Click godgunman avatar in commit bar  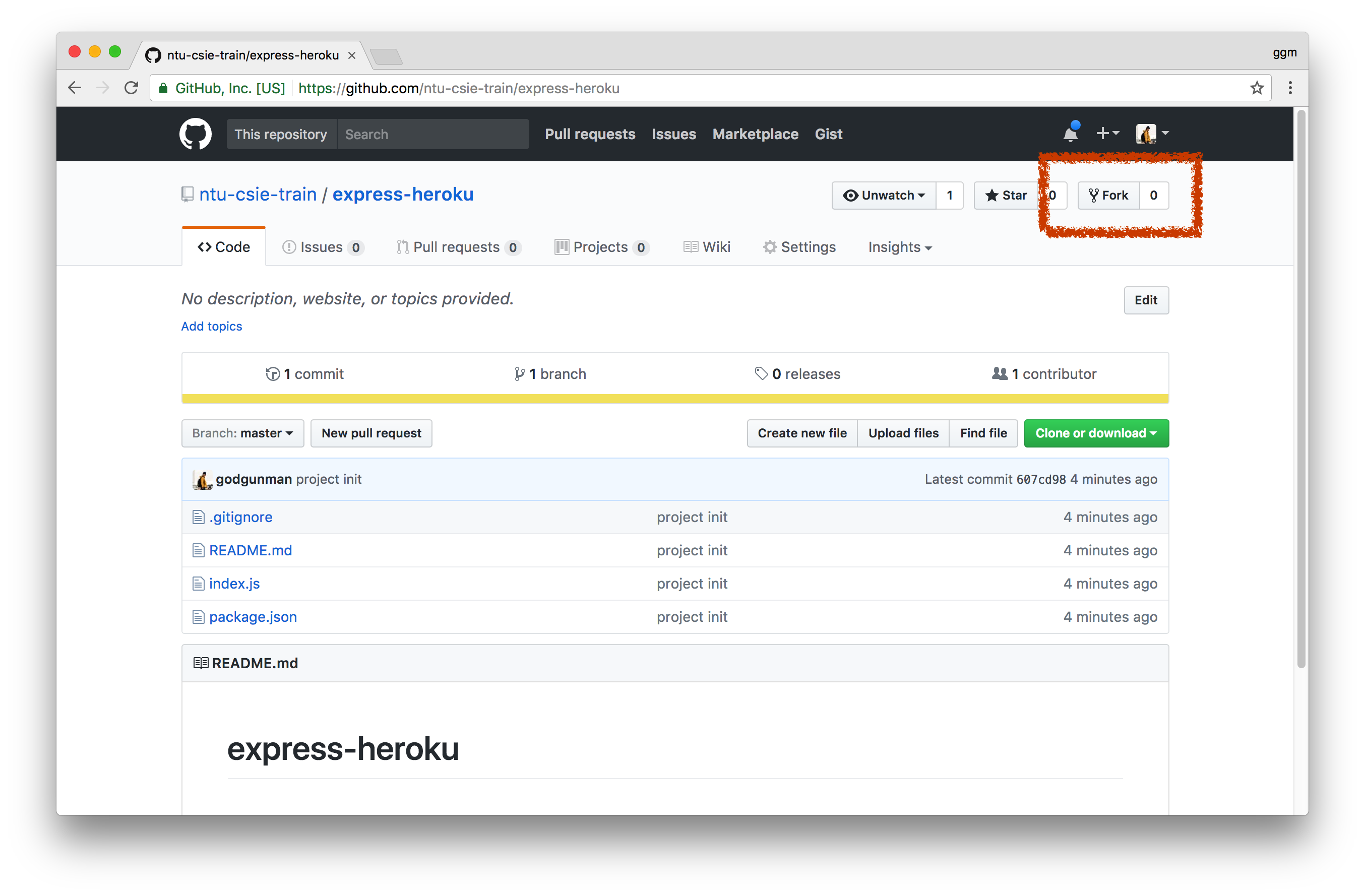tap(202, 479)
